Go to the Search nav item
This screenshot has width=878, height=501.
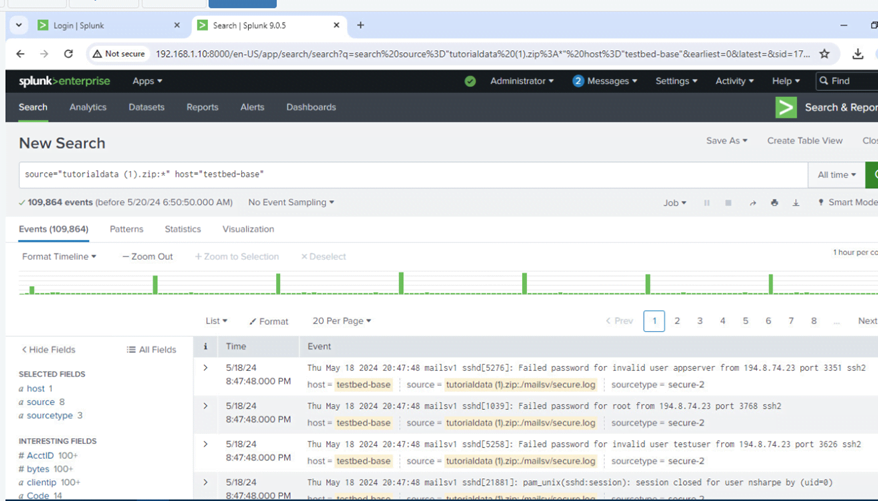(x=33, y=107)
